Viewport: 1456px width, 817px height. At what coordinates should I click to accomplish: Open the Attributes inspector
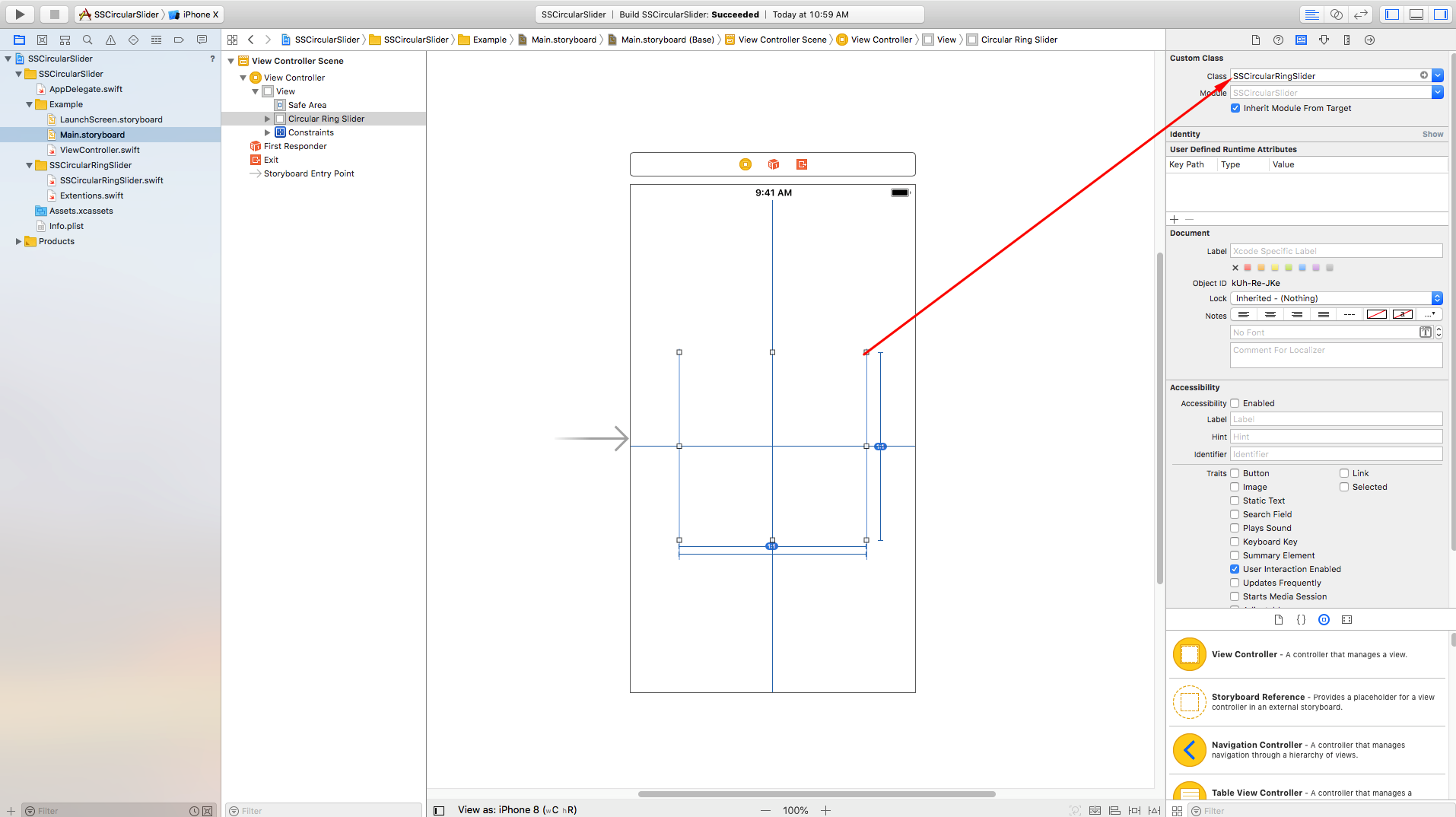pos(1324,40)
